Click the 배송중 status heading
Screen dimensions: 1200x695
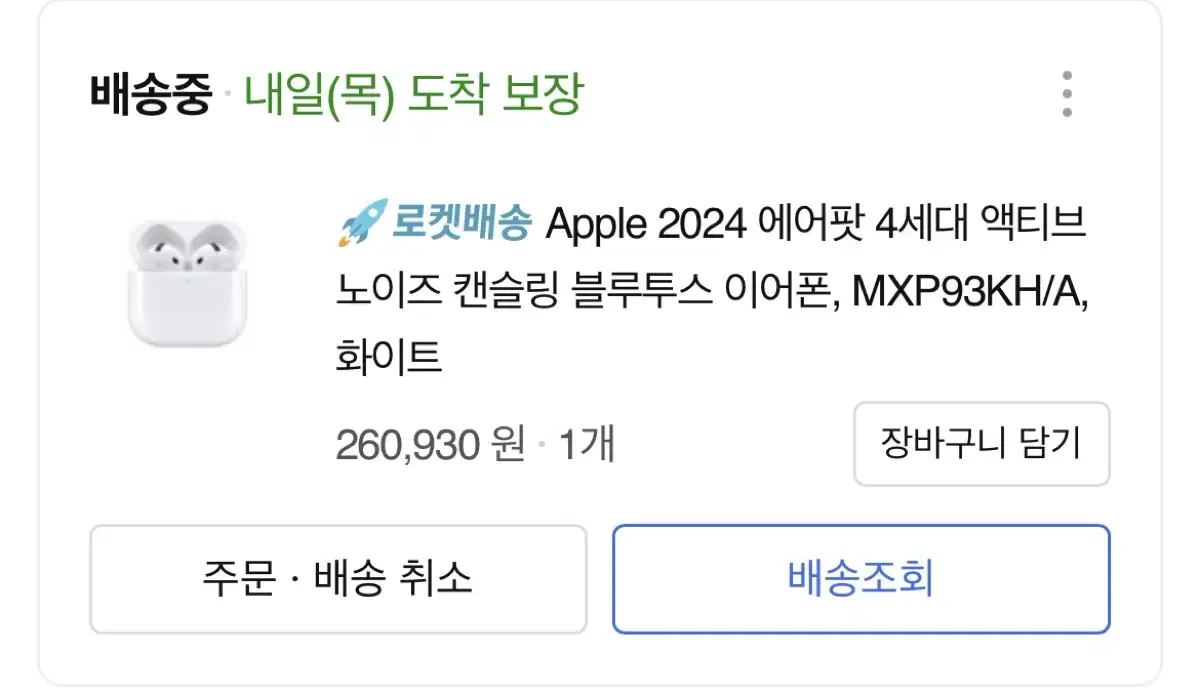pyautogui.click(x=151, y=96)
